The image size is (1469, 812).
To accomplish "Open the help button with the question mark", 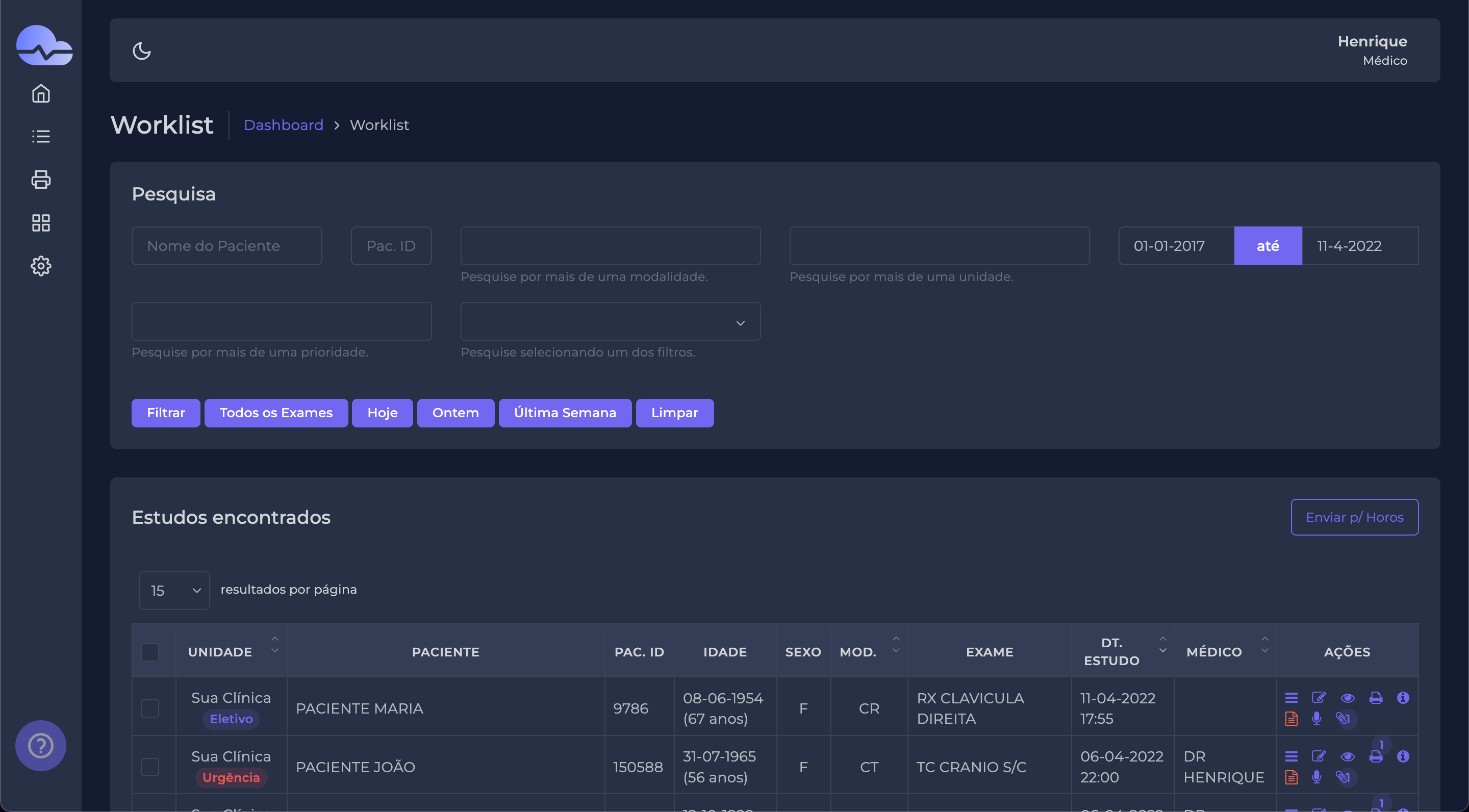I will point(40,745).
